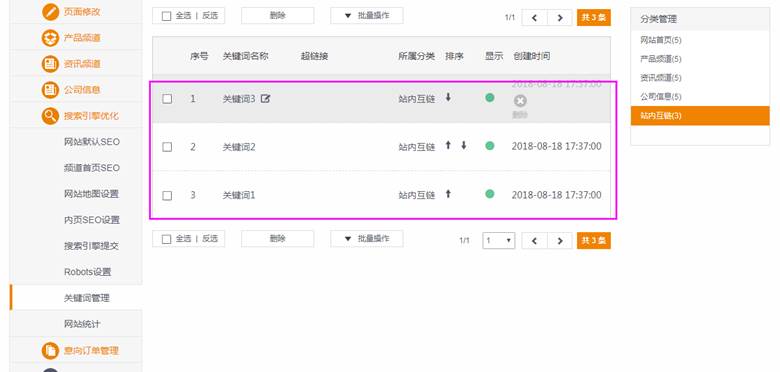The width and height of the screenshot is (780, 372).
Task: Click the 意向订单管理 document icon
Action: coord(50,350)
